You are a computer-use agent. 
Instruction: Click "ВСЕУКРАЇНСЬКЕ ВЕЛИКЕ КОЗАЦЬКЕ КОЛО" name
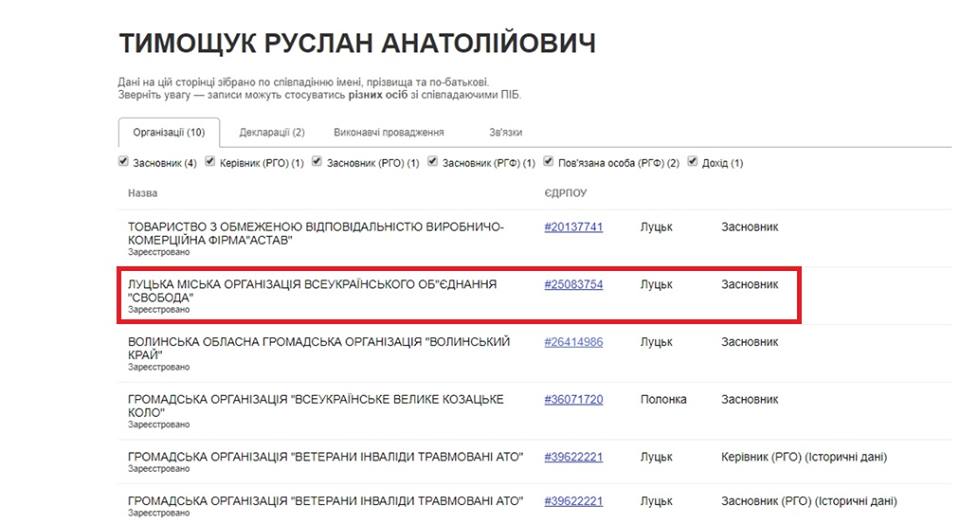tap(316, 406)
